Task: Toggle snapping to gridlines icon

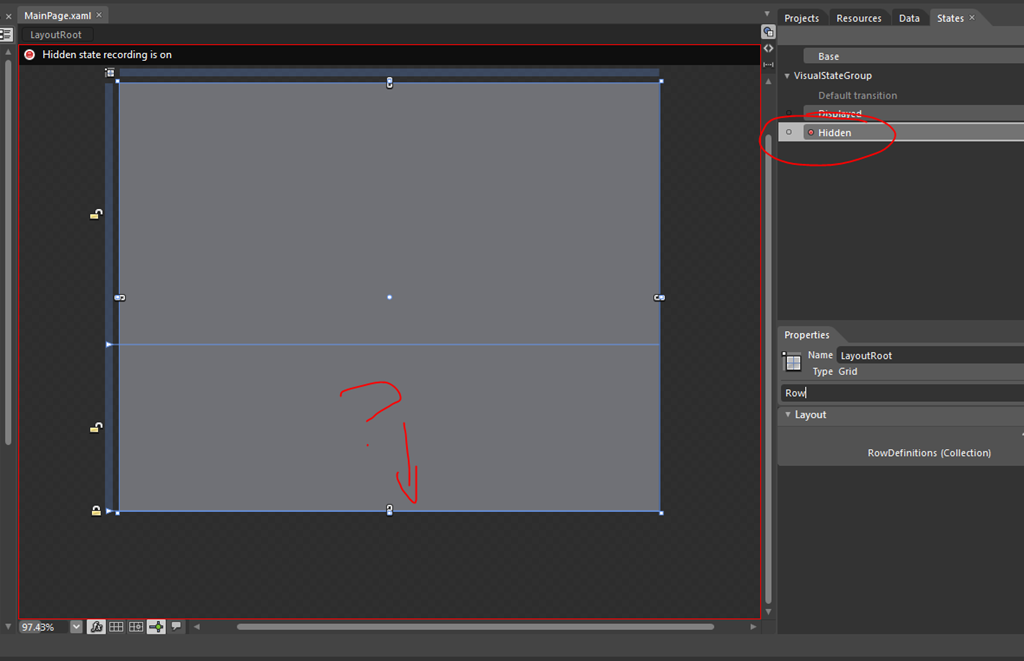Action: click(x=136, y=627)
